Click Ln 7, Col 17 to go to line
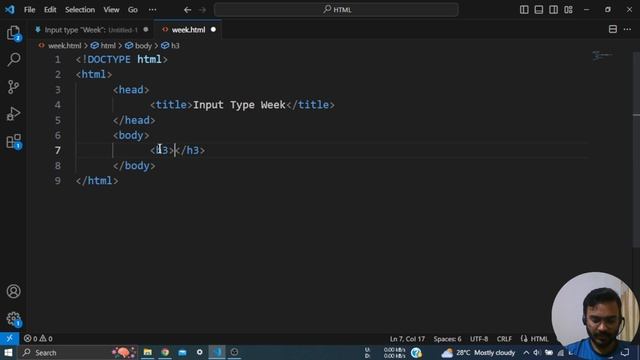This screenshot has width=640, height=360. 407,339
